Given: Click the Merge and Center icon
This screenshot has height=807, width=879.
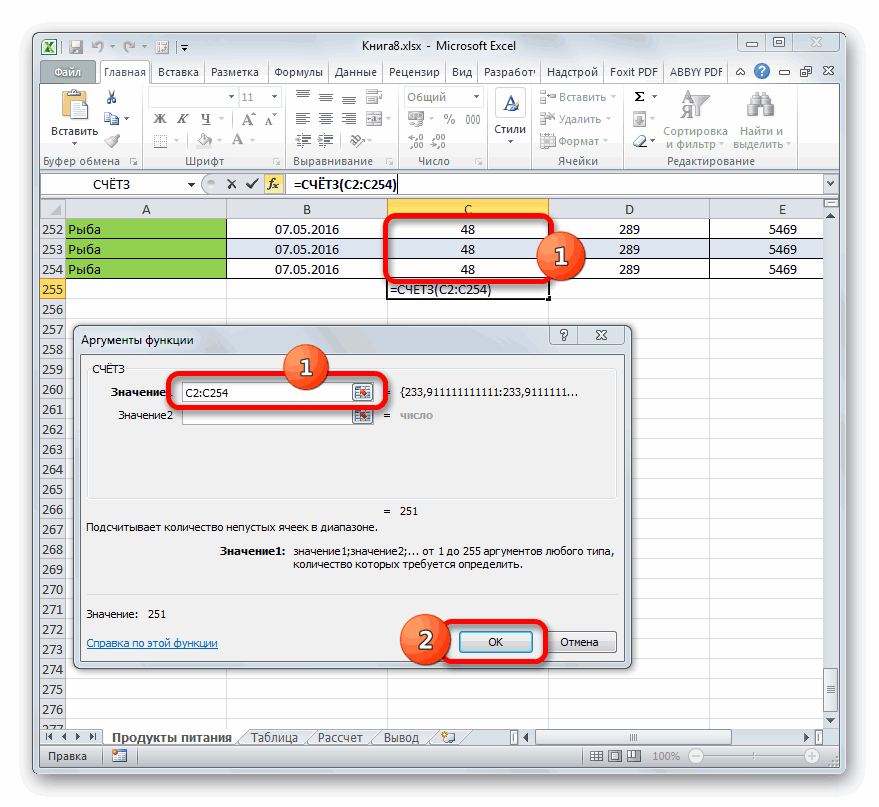Looking at the screenshot, I should pos(374,119).
